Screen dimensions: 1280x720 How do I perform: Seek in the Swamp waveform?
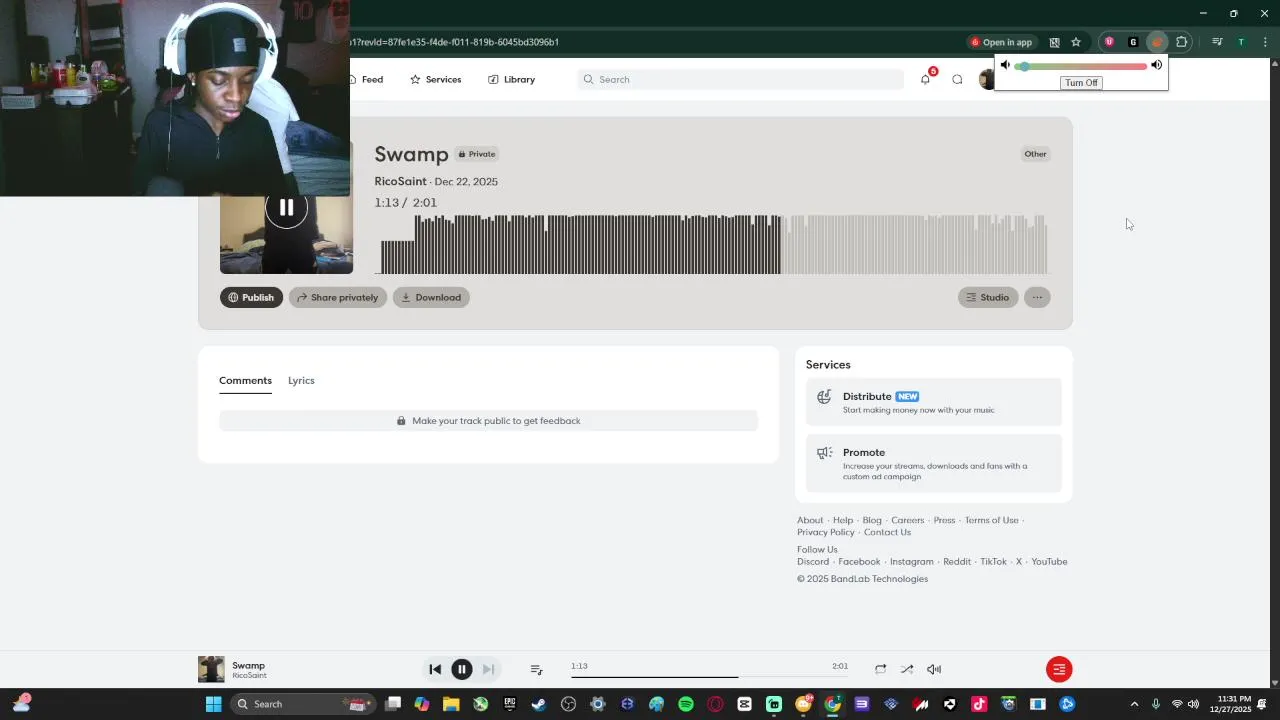713,243
